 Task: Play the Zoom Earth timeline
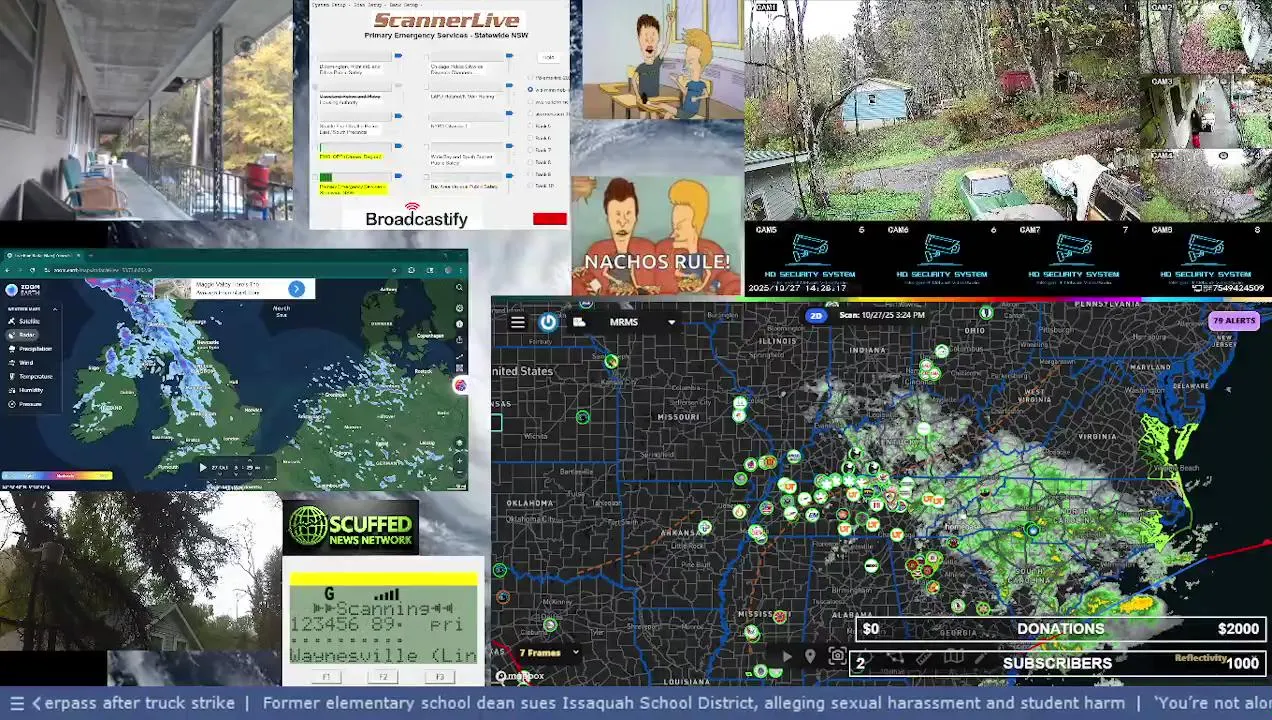pos(203,467)
